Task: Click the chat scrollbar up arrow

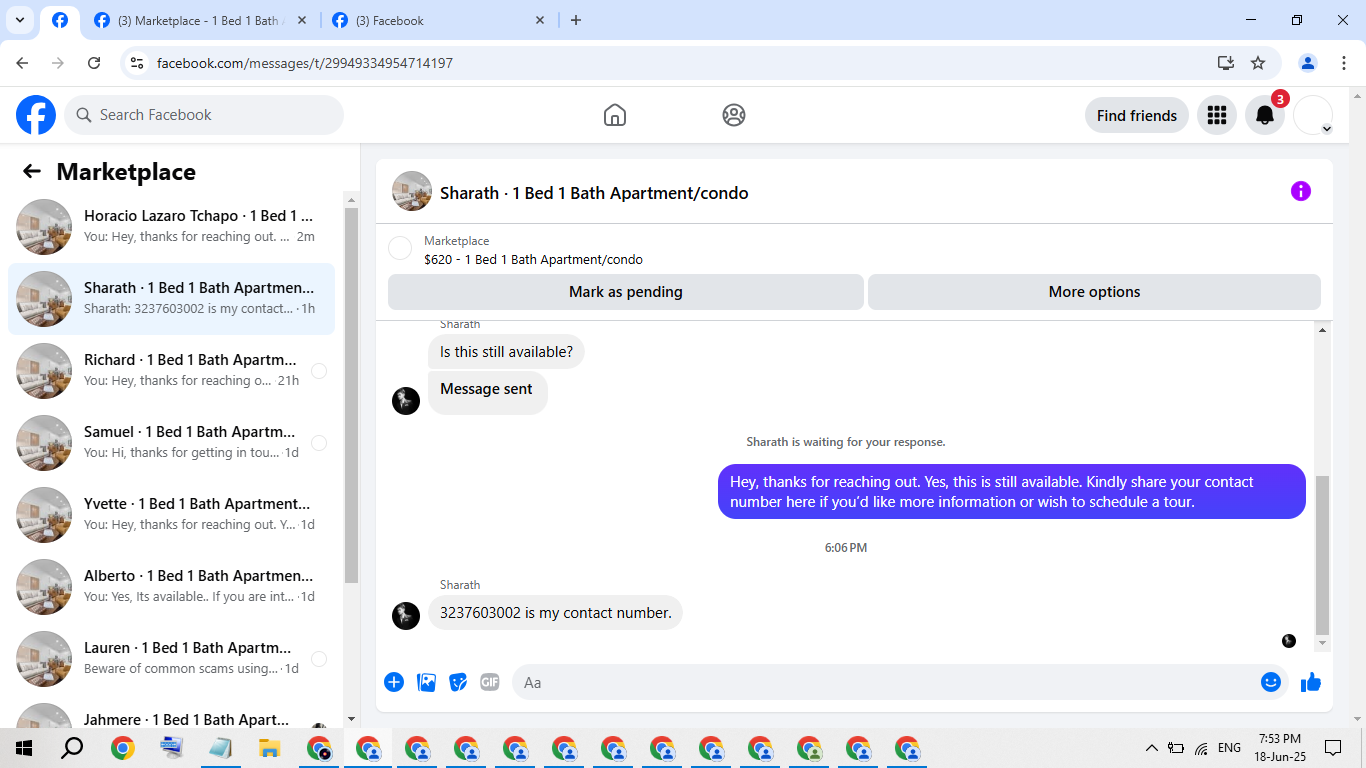Action: pyautogui.click(x=1323, y=330)
